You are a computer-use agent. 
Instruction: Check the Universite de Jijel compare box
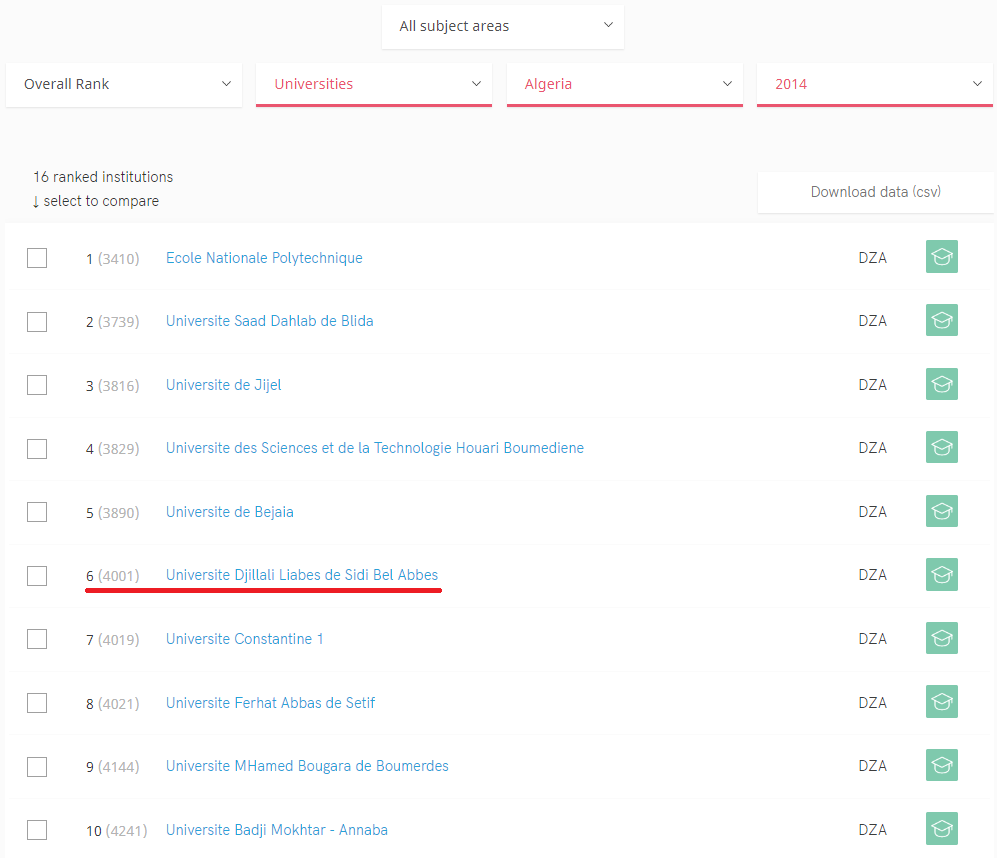37,385
